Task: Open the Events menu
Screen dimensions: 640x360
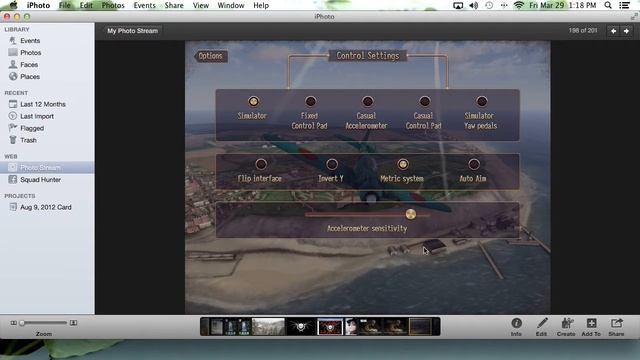Action: [x=144, y=5]
